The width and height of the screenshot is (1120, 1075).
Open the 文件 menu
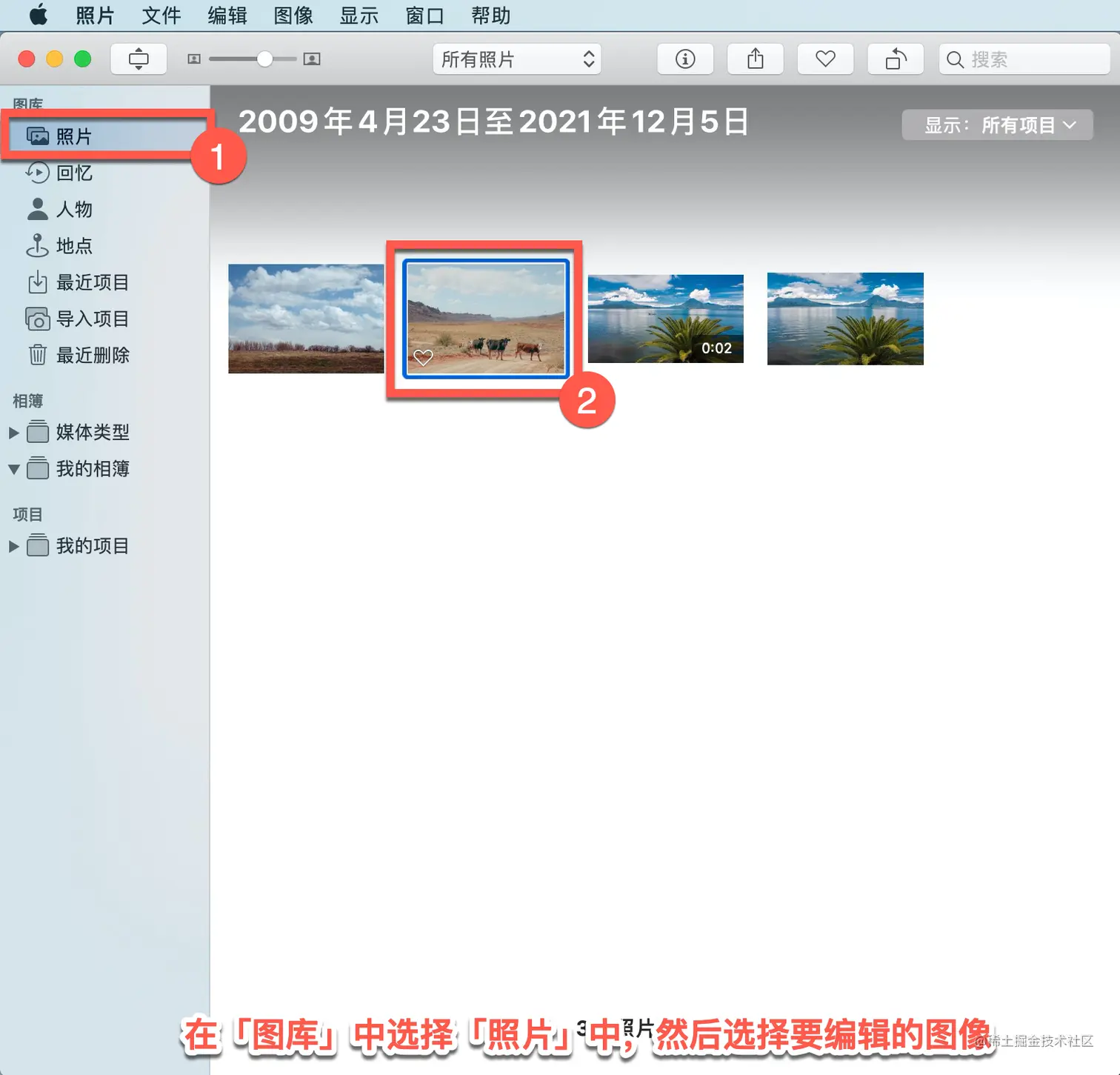tap(161, 16)
